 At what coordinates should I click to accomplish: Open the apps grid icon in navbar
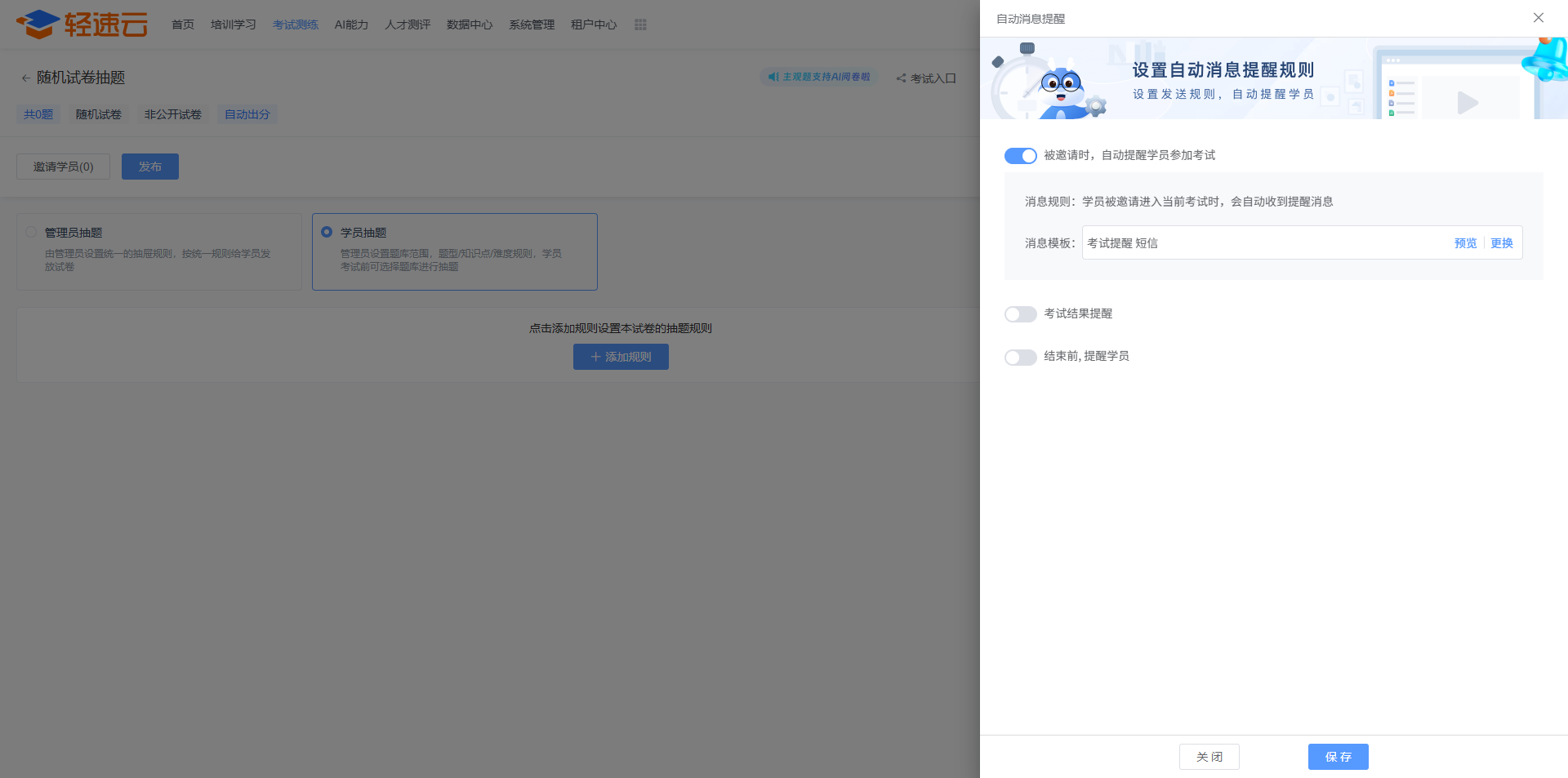[x=640, y=24]
